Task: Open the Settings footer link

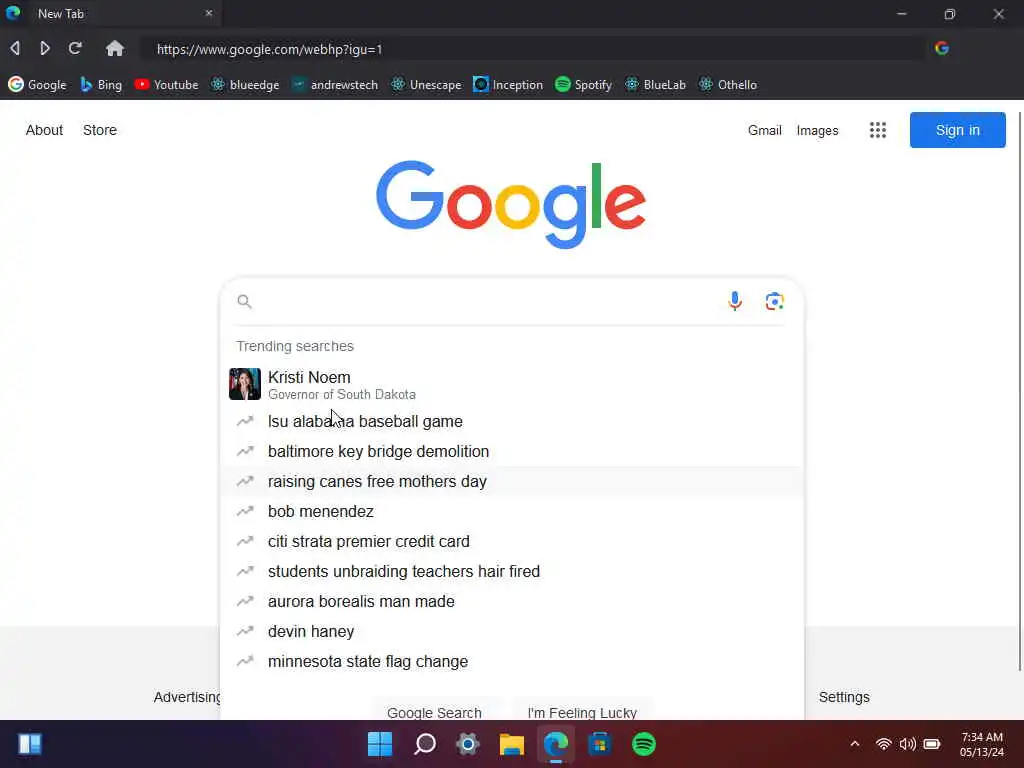Action: pyautogui.click(x=844, y=697)
